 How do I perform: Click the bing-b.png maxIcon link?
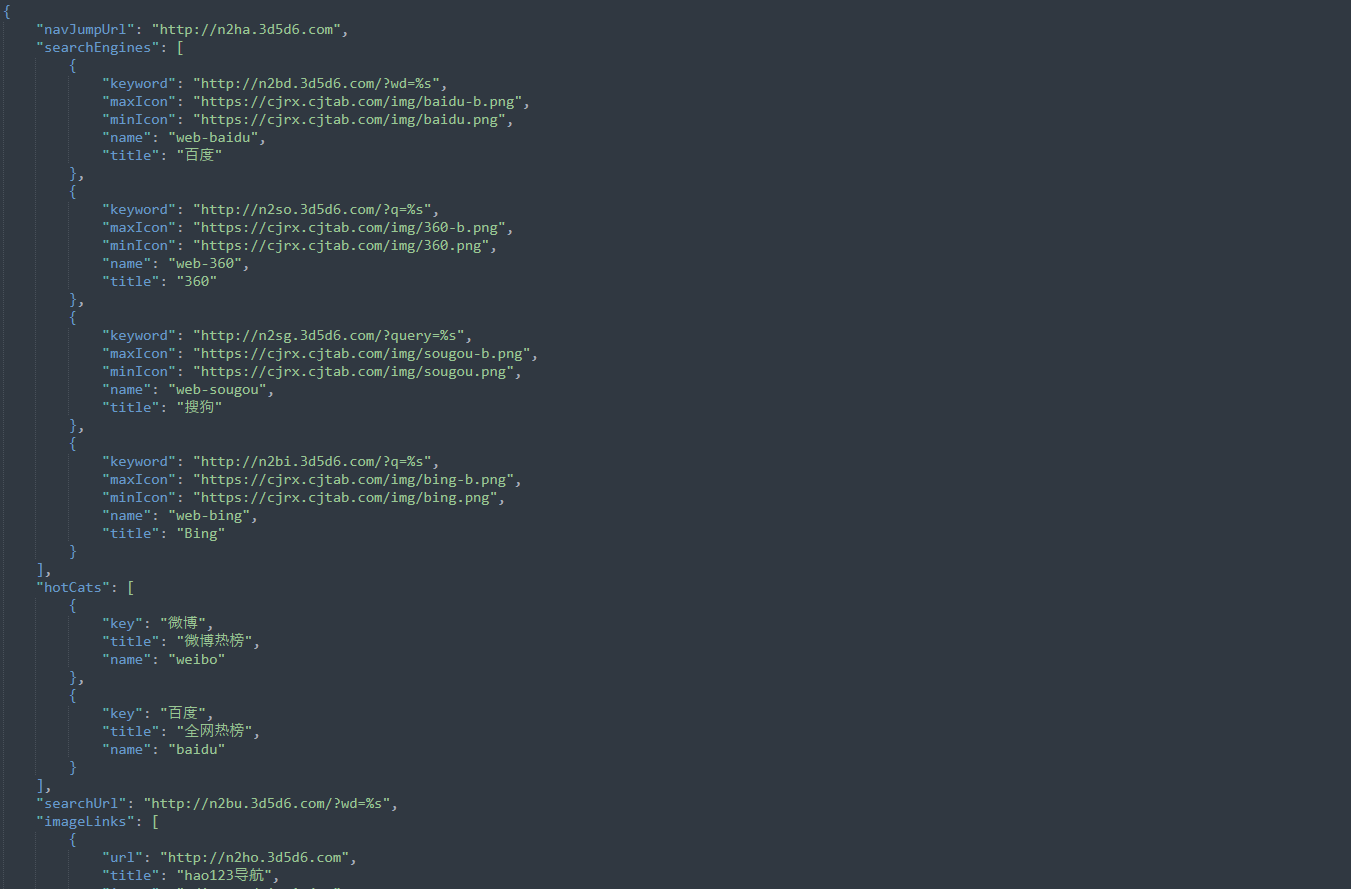point(356,479)
